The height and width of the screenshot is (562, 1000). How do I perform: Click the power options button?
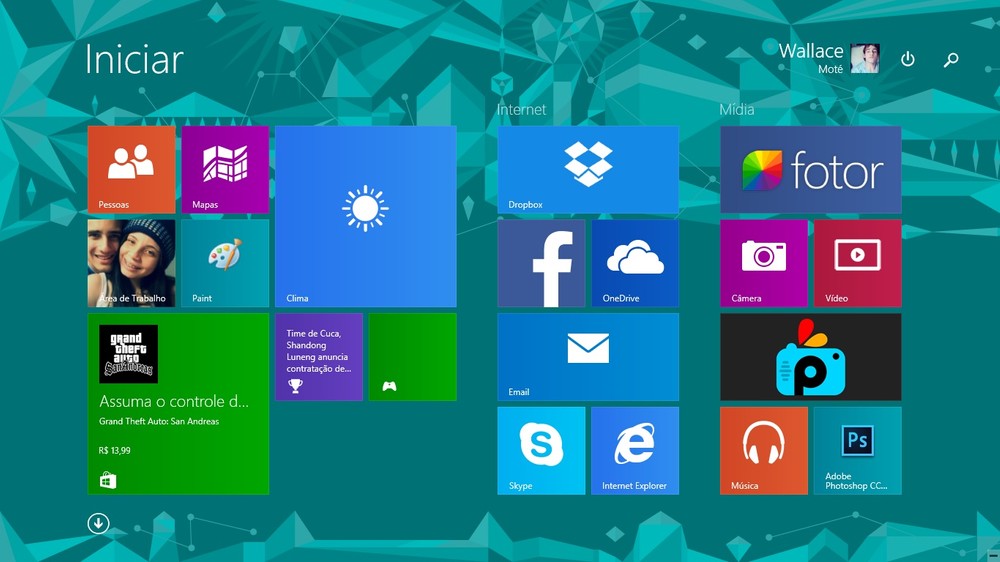(908, 59)
